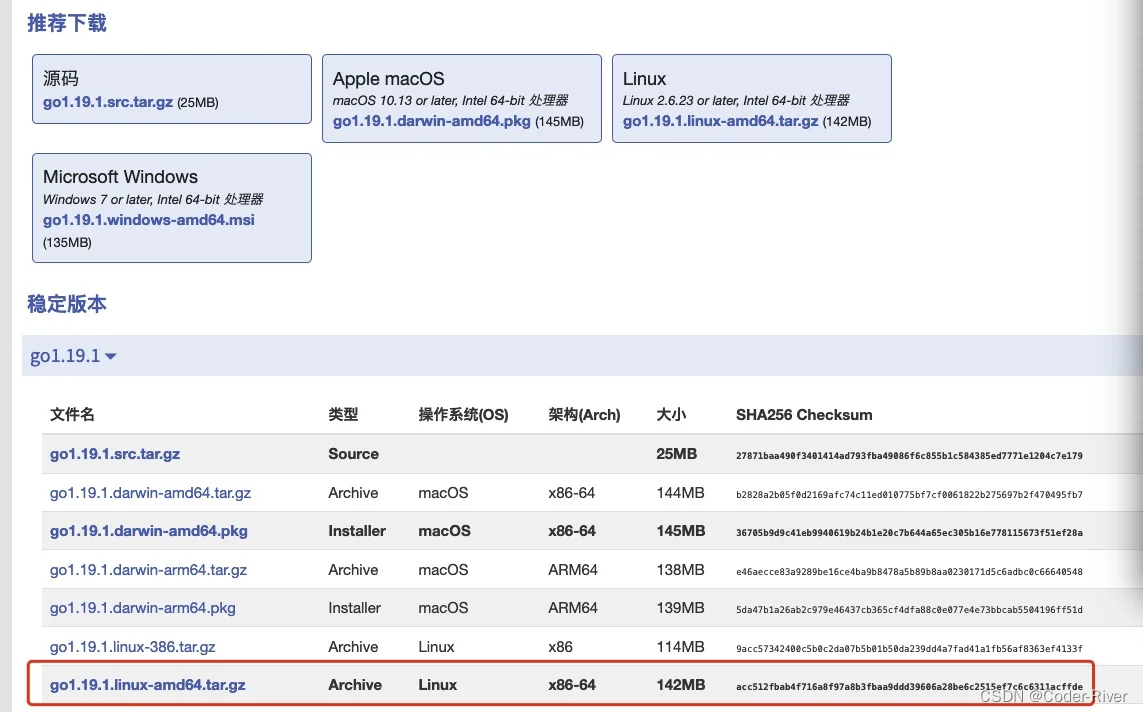Screen dimensions: 1143x712
Task: Download go1.19.1.linux-386.tar.gz archive
Action: (133, 646)
